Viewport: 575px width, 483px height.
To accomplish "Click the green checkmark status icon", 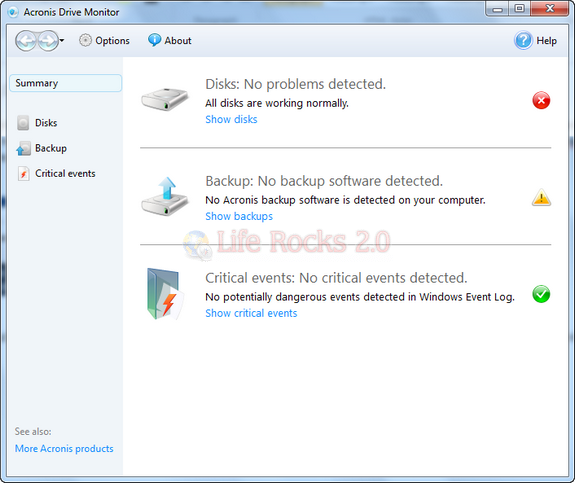I will tap(541, 294).
